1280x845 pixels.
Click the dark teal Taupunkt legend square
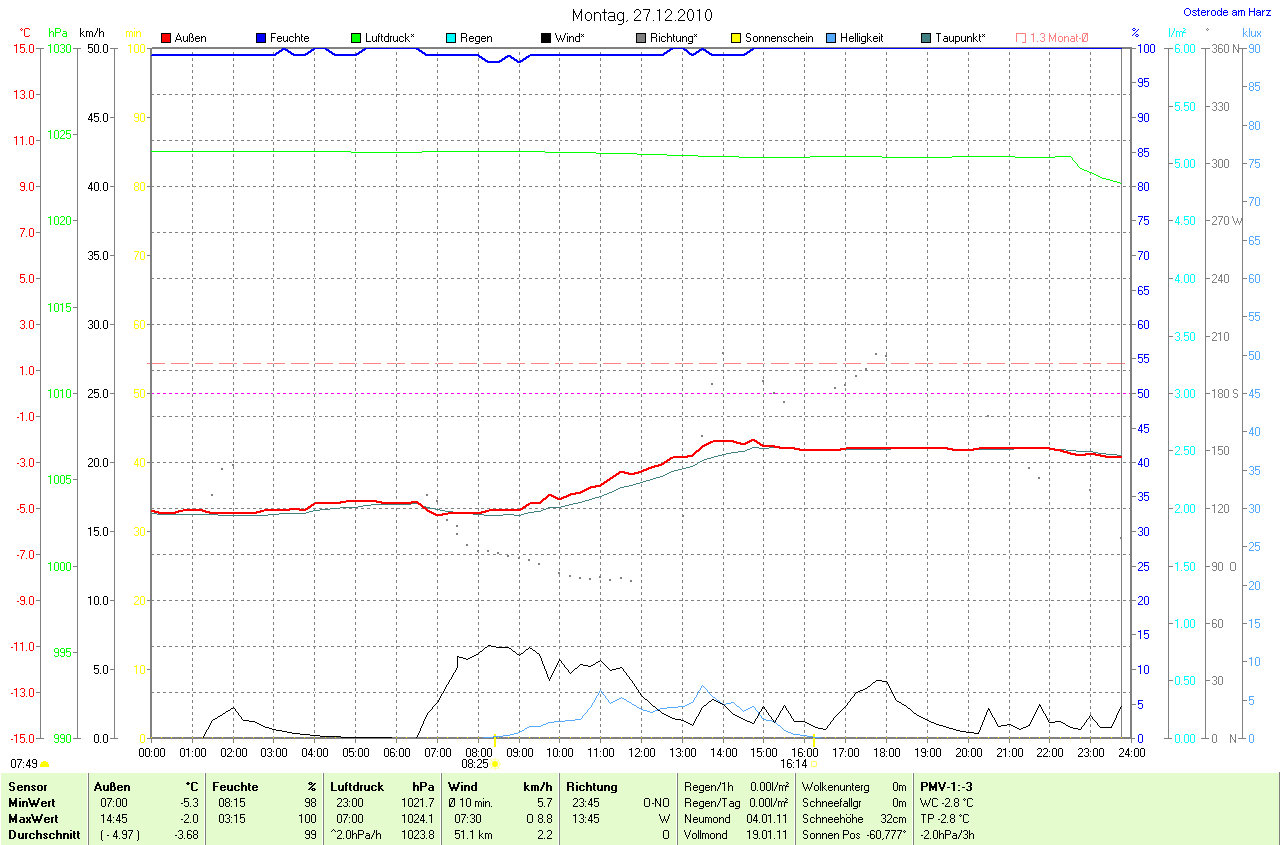click(x=926, y=38)
